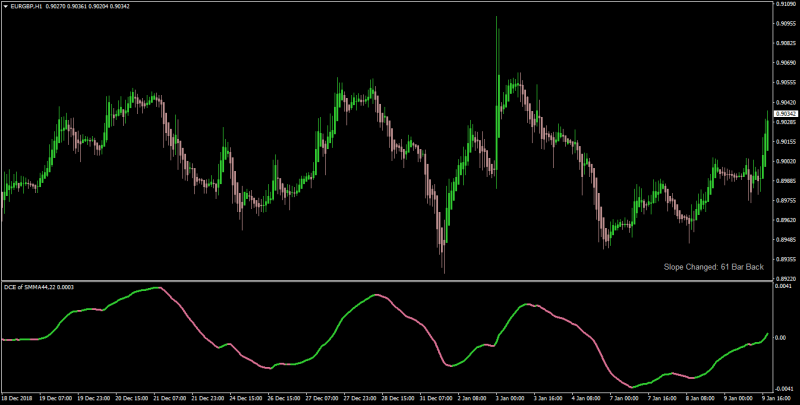The image size is (800, 405).
Task: Click the 7 Jan 00:00 time label
Action: click(626, 396)
